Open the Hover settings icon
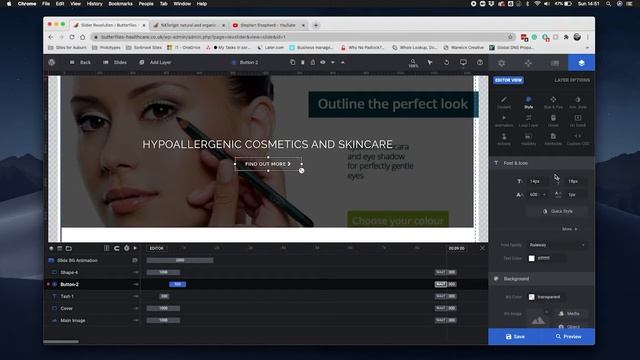Viewport: 640px width, 360px height. pyautogui.click(x=553, y=120)
